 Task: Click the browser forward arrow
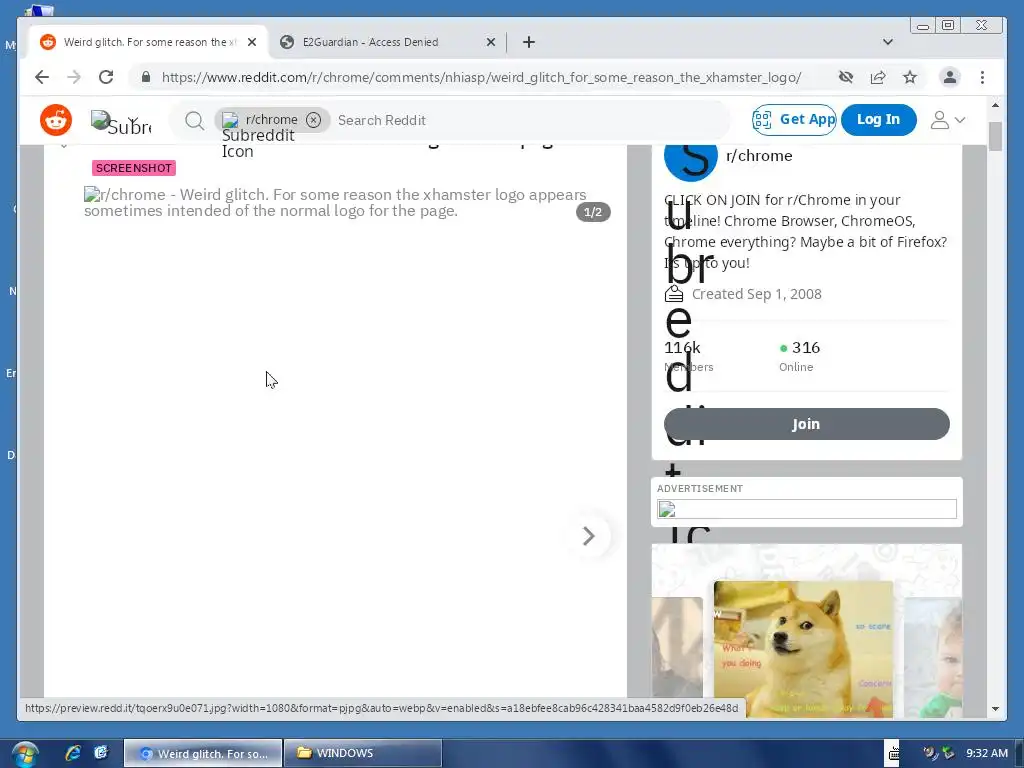[x=74, y=77]
